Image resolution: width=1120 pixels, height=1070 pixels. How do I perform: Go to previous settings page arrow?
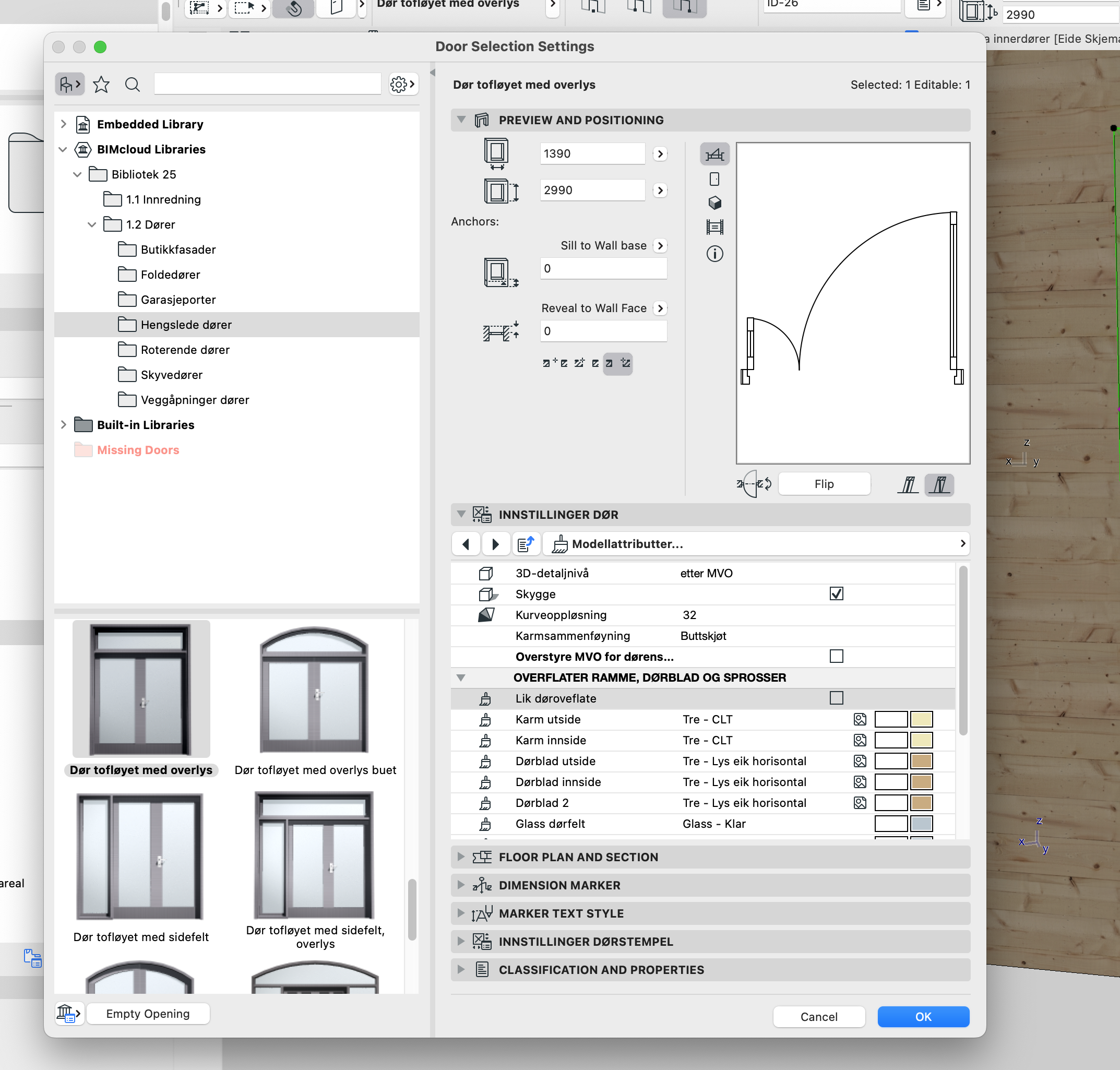point(466,544)
